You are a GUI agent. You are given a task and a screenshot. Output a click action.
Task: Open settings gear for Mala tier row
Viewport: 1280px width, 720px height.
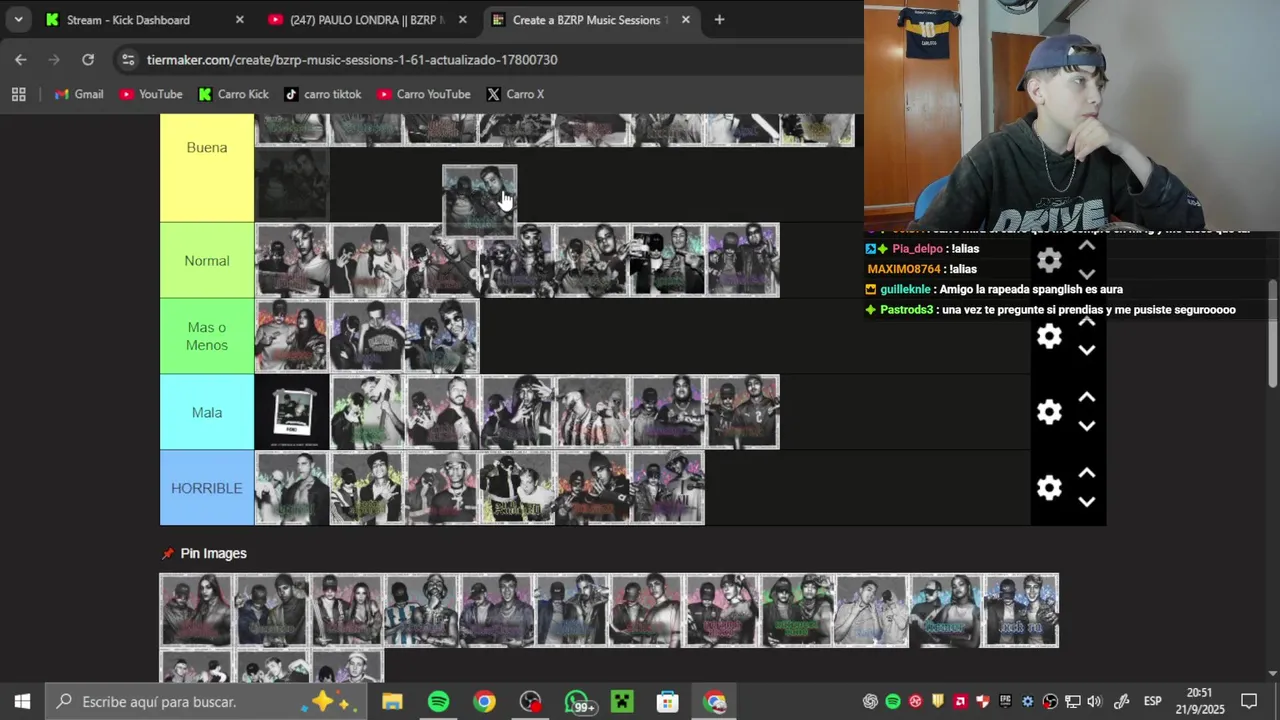(x=1049, y=412)
